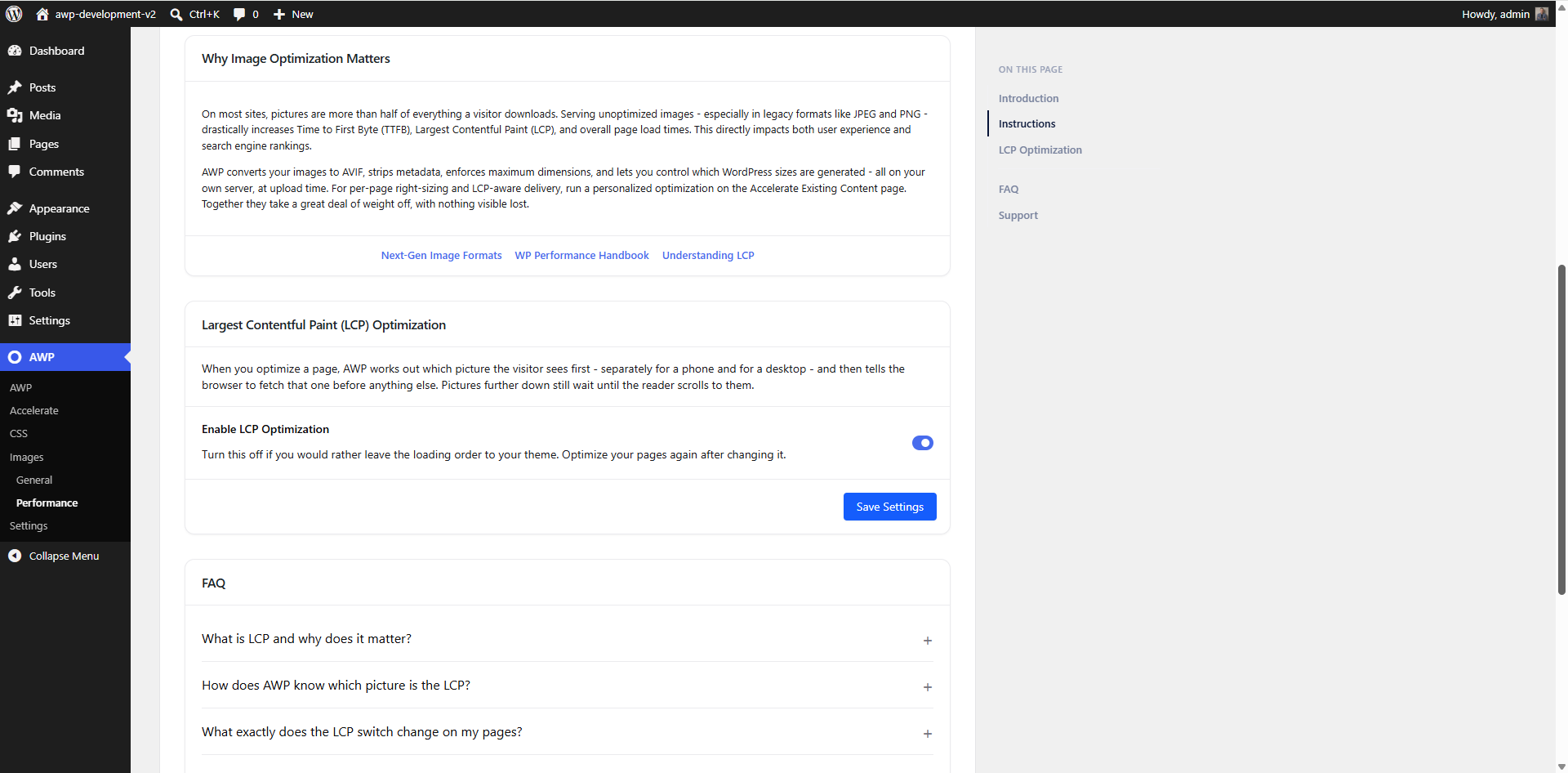Jump to Introduction in page outline

click(x=1028, y=98)
